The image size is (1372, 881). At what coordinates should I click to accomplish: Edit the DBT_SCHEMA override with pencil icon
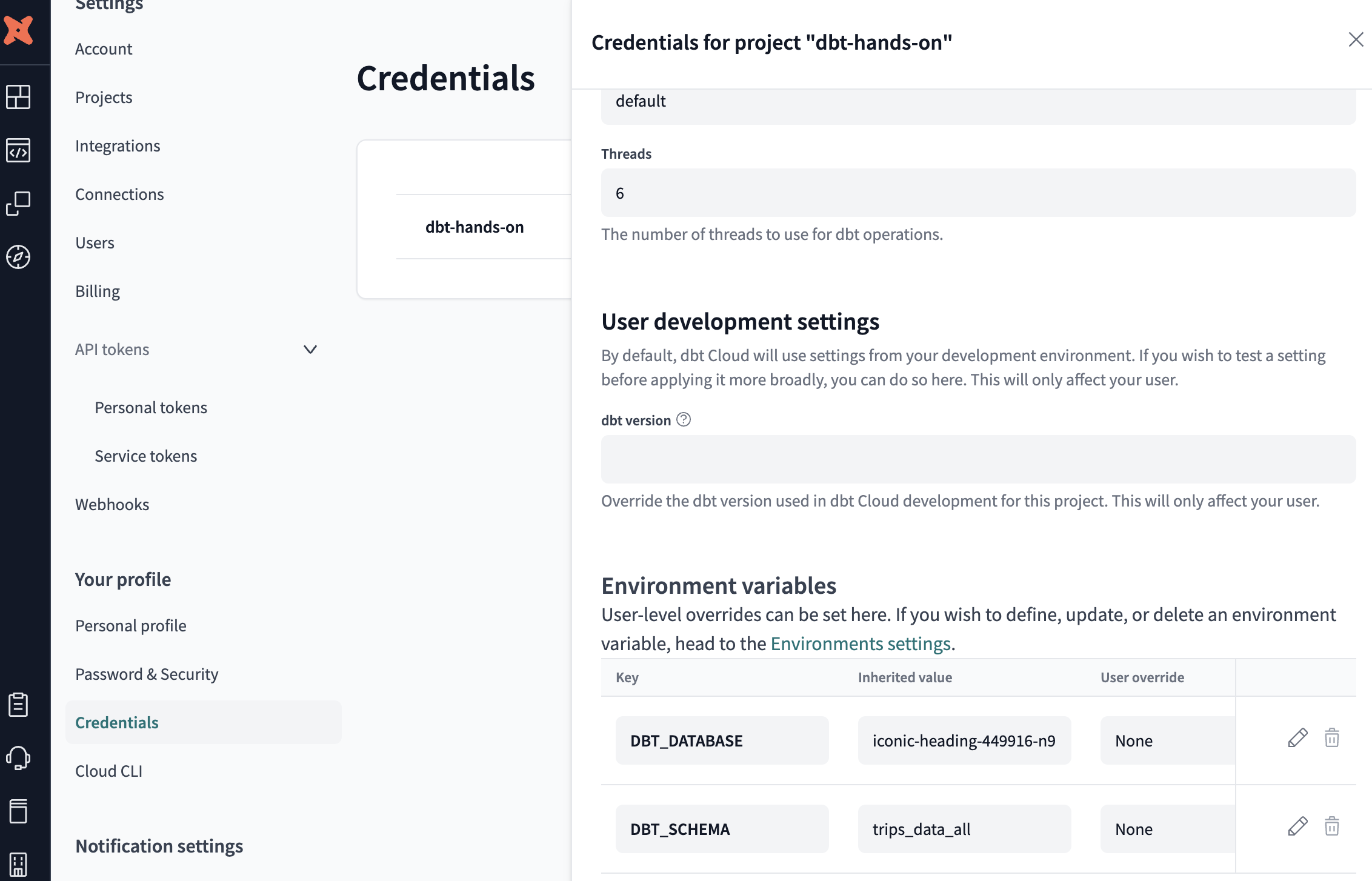[x=1297, y=826]
